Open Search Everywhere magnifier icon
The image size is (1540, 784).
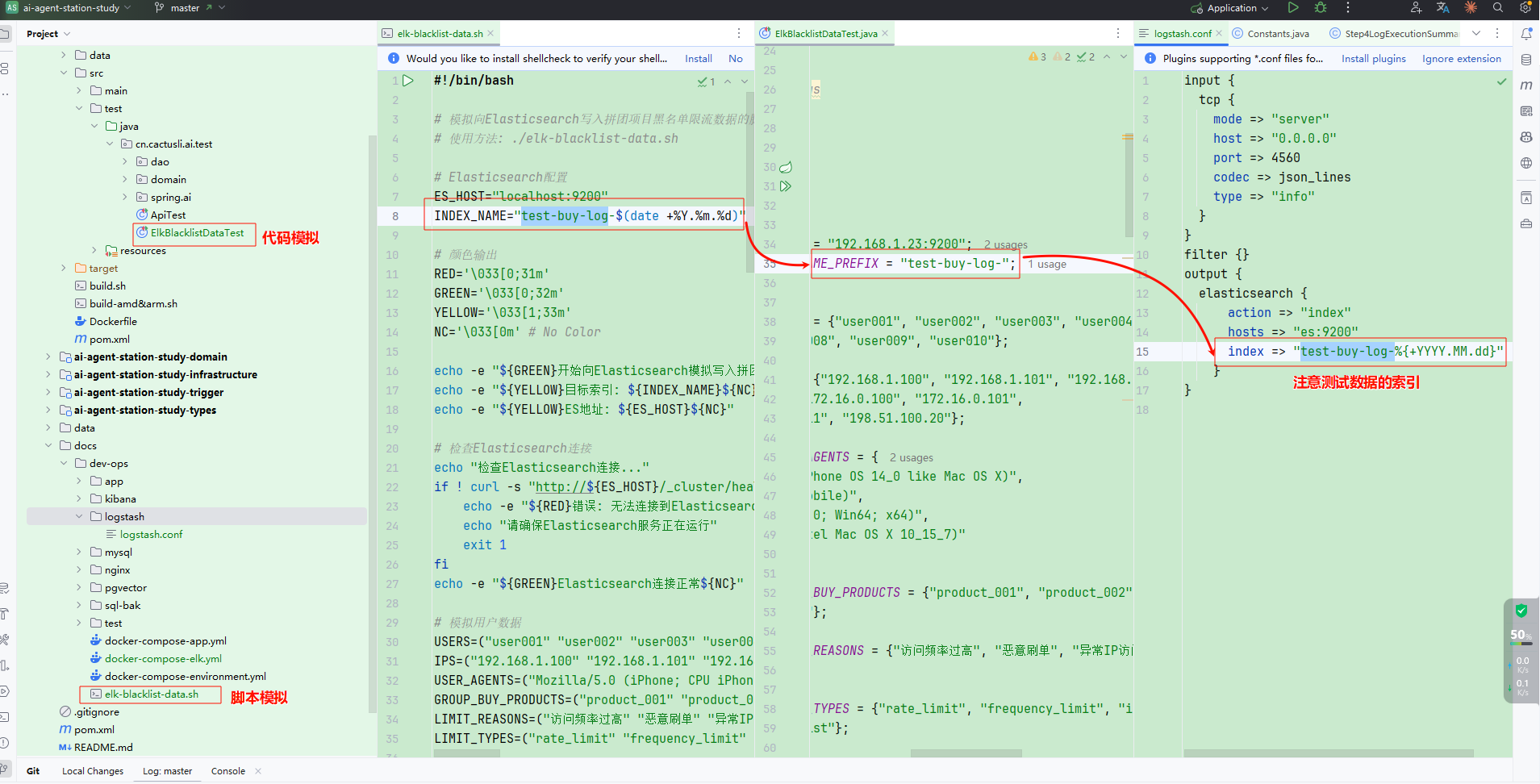[x=1498, y=8]
